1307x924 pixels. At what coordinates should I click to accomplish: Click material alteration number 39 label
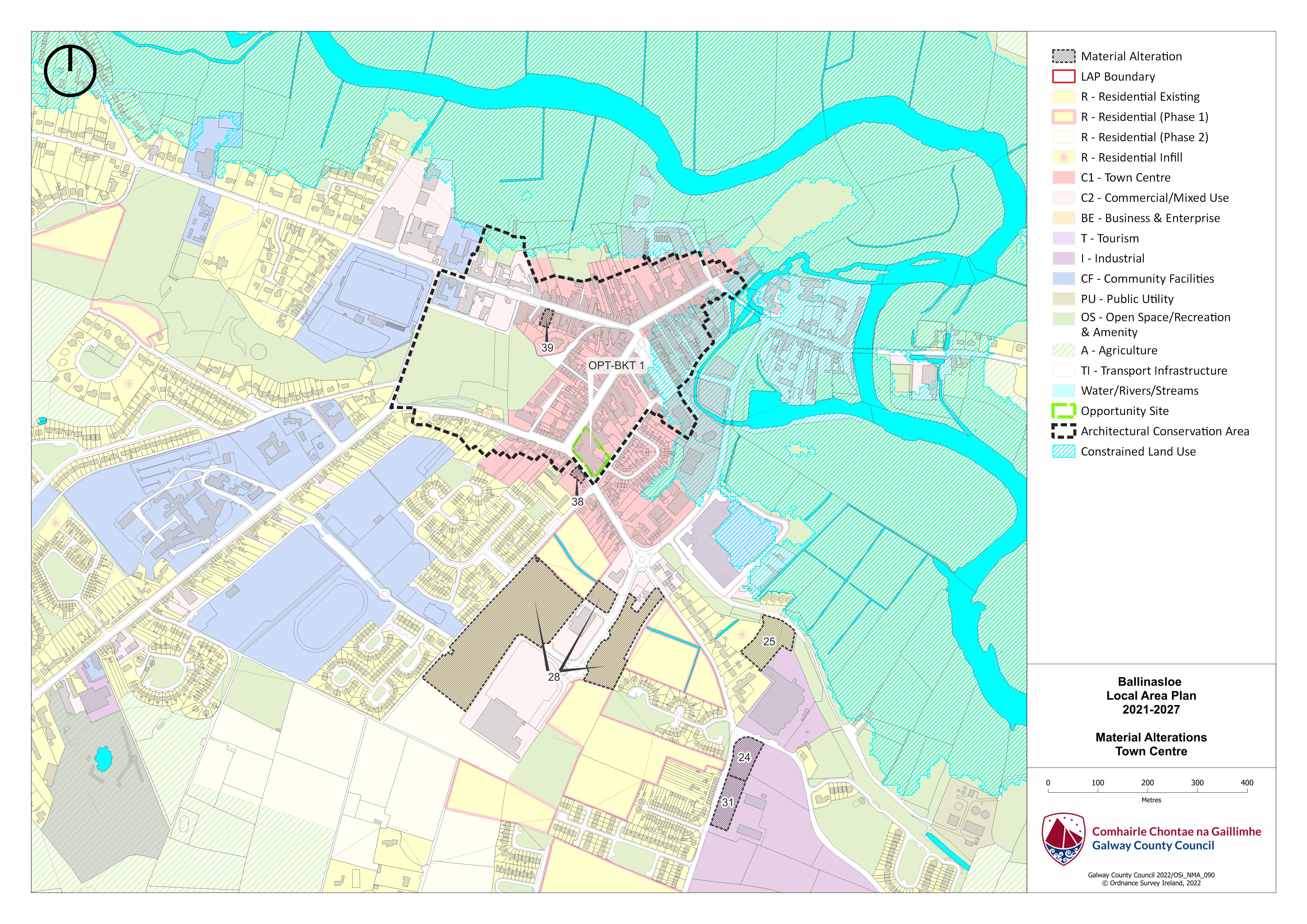[x=547, y=347]
